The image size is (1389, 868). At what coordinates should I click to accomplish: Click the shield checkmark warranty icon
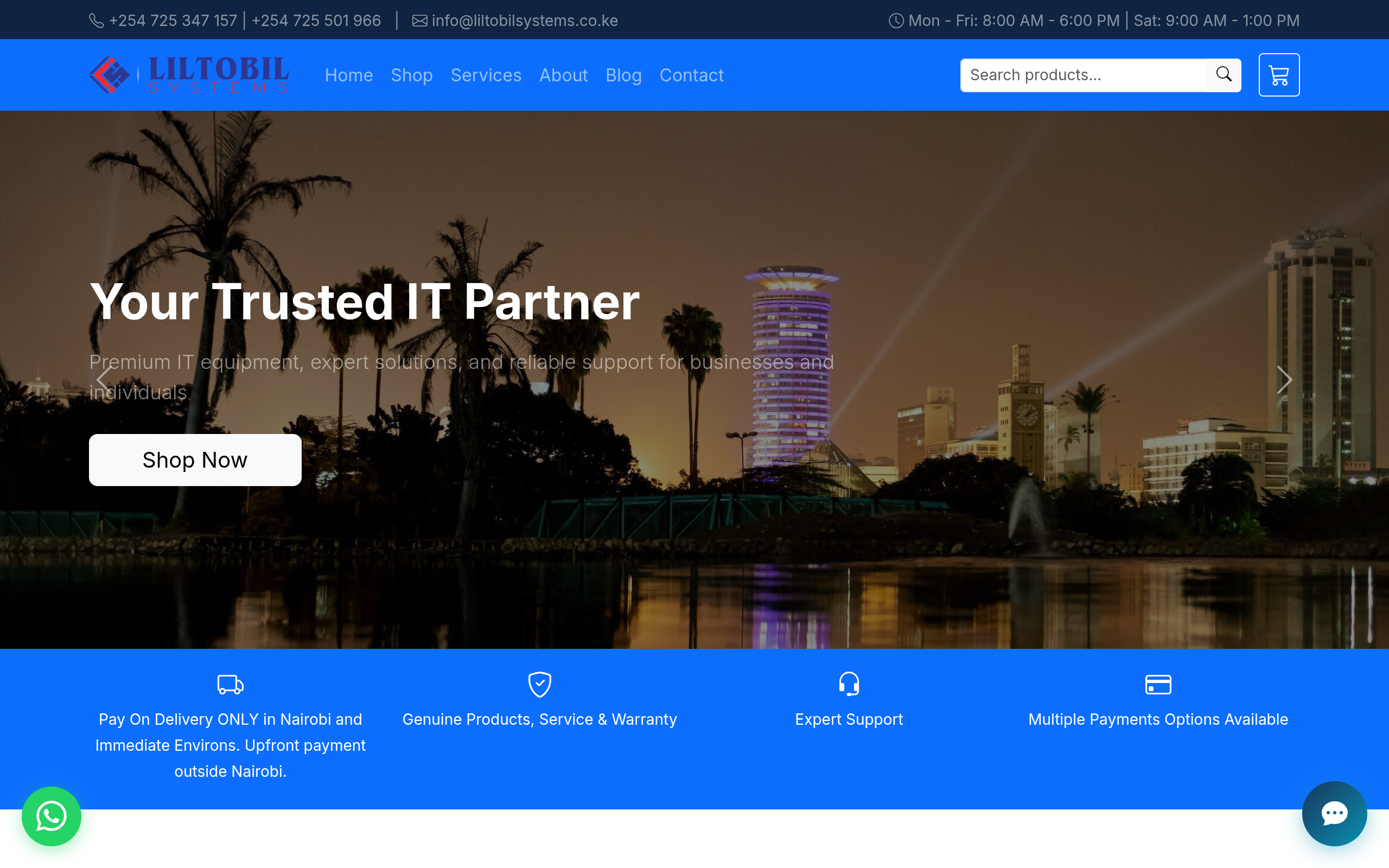click(x=539, y=684)
